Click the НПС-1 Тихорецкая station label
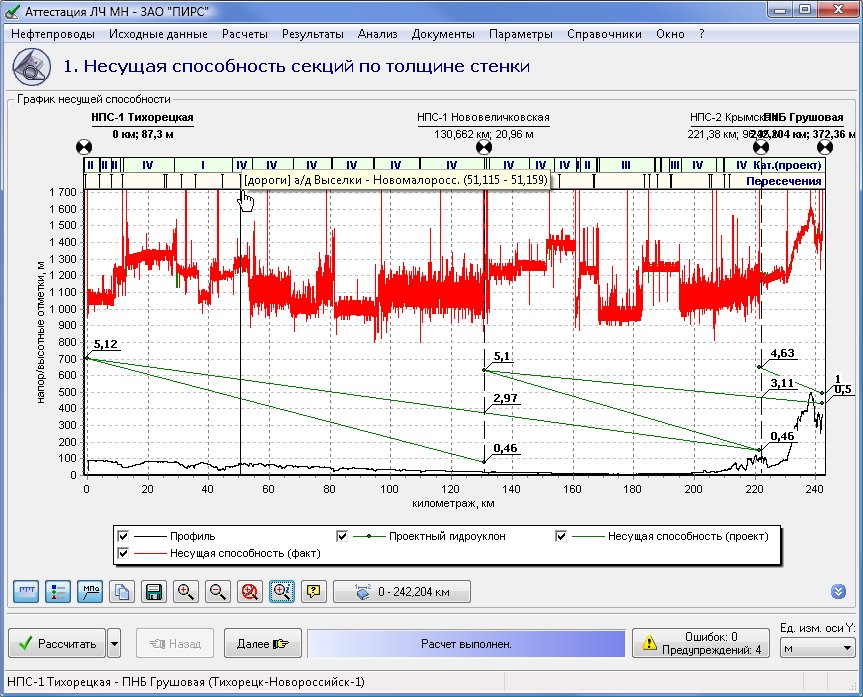The width and height of the screenshot is (863, 697). (x=142, y=117)
